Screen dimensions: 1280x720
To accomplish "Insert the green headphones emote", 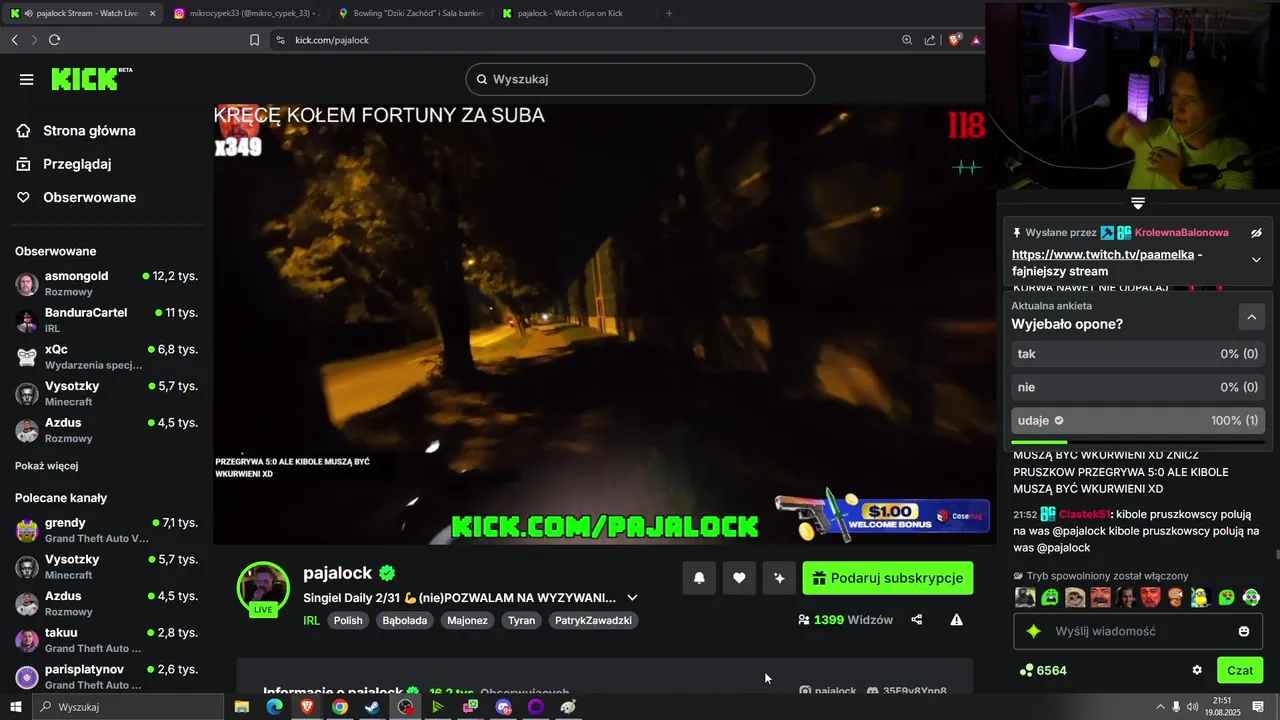I will pyautogui.click(x=1251, y=597).
